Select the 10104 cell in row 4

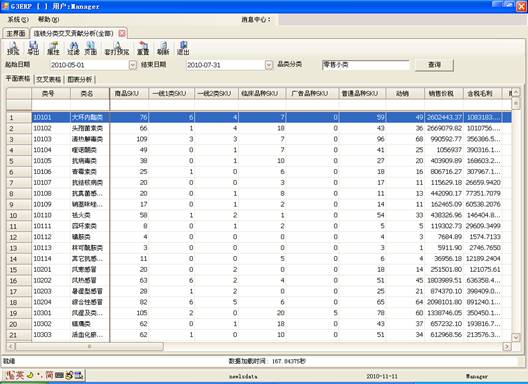[51, 150]
